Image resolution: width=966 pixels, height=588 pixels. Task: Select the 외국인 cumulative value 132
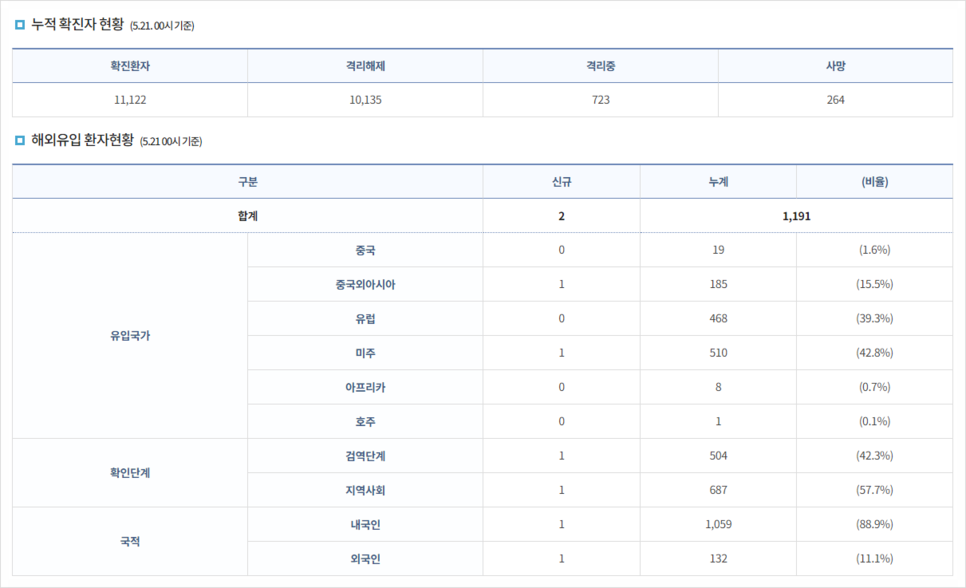718,559
